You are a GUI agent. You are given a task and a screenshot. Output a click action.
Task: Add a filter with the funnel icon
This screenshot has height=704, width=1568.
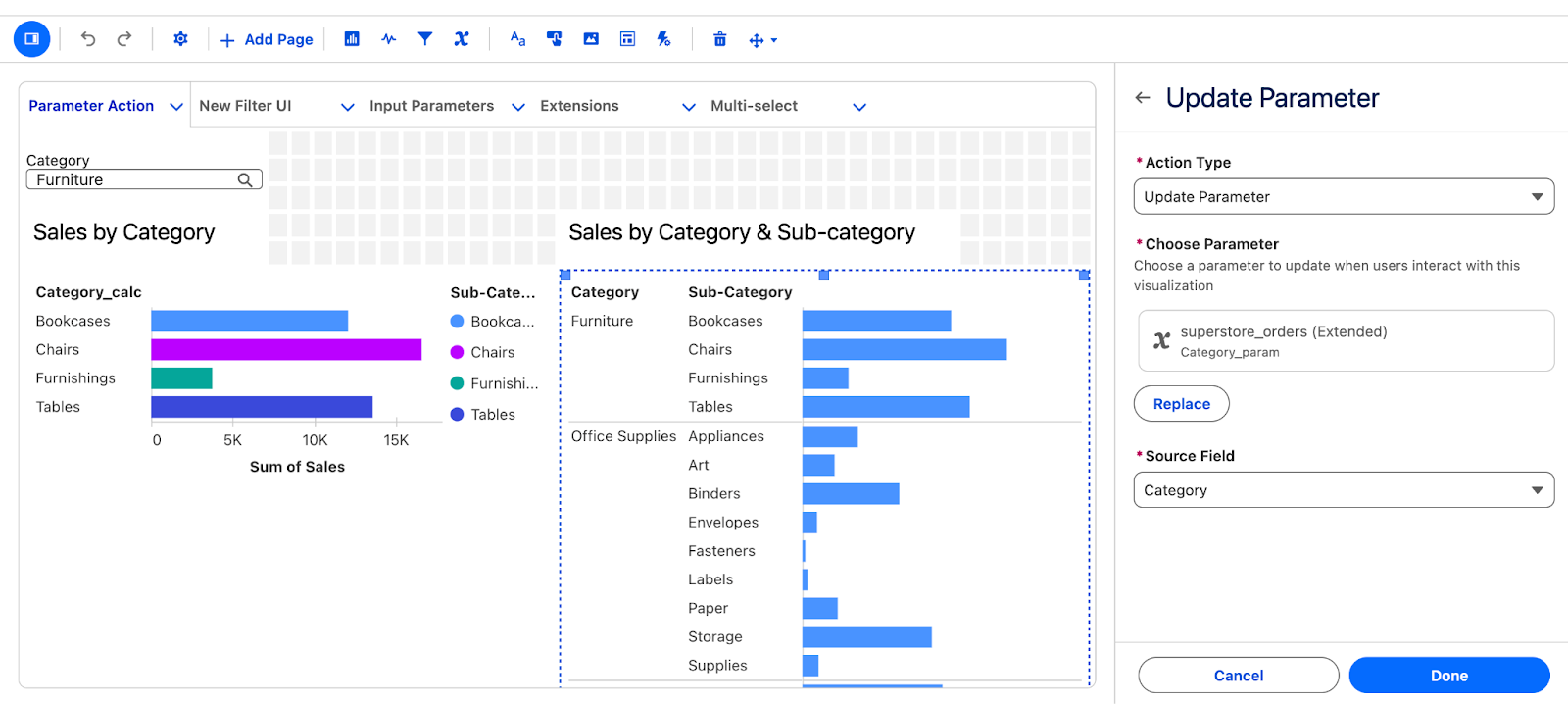tap(425, 39)
